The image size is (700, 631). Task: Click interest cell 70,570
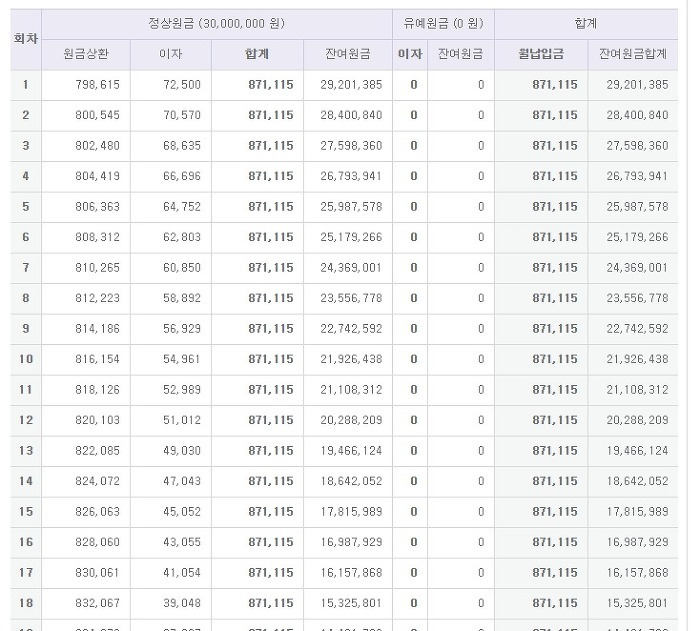tap(182, 115)
